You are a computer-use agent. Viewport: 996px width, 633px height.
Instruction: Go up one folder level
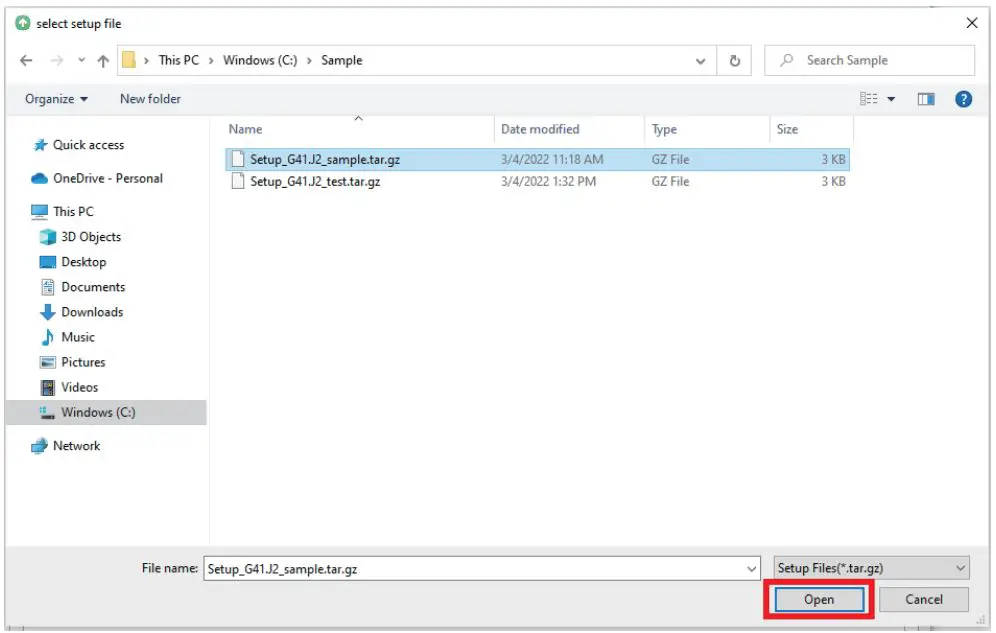[103, 60]
